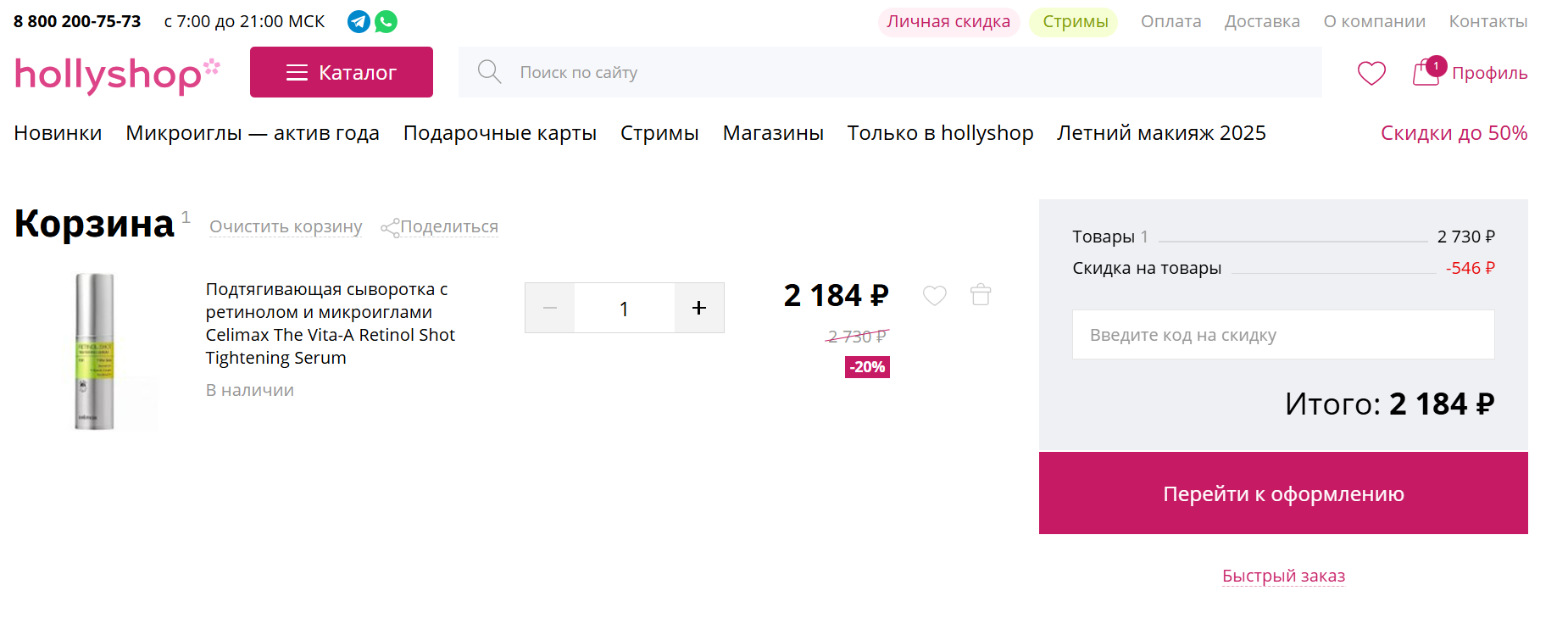This screenshot has width=1568, height=624.
Task: Open the Стримы tab in the top bar
Action: [x=1073, y=21]
